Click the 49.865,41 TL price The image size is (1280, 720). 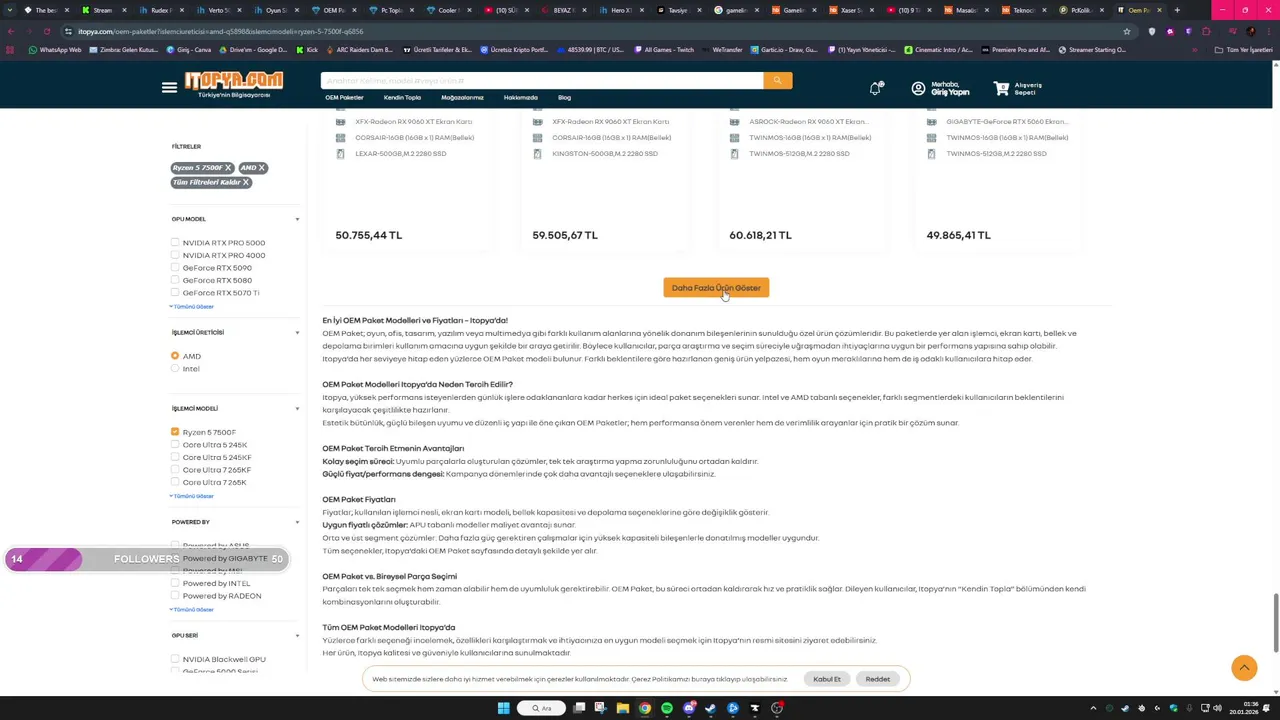click(x=958, y=235)
